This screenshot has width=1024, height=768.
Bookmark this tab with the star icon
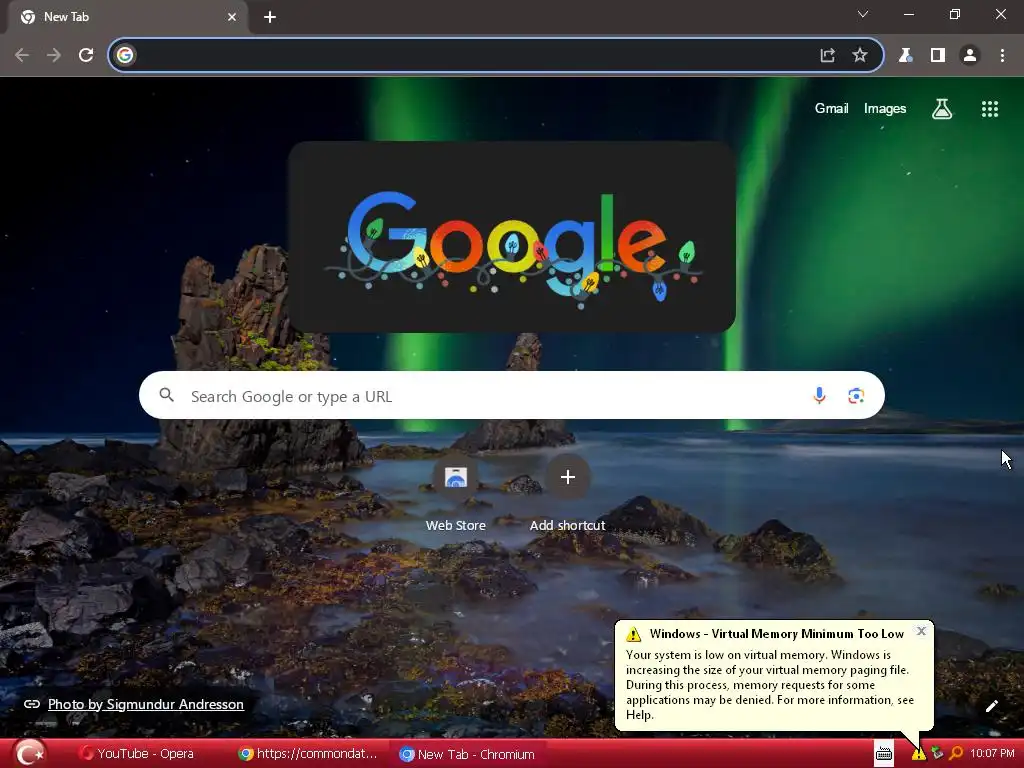860,56
